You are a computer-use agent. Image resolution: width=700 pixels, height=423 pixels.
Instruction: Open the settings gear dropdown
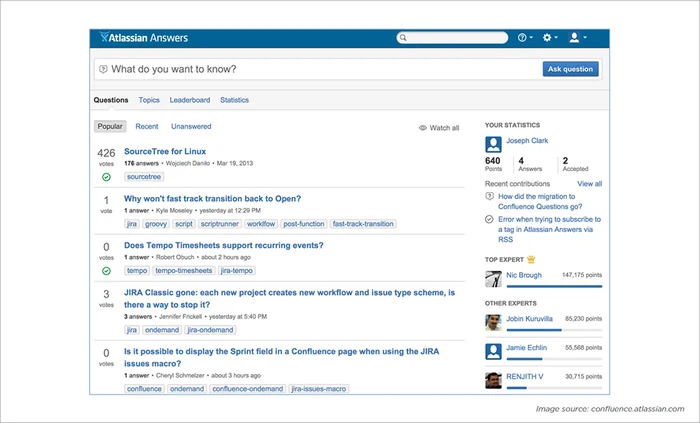(x=550, y=38)
